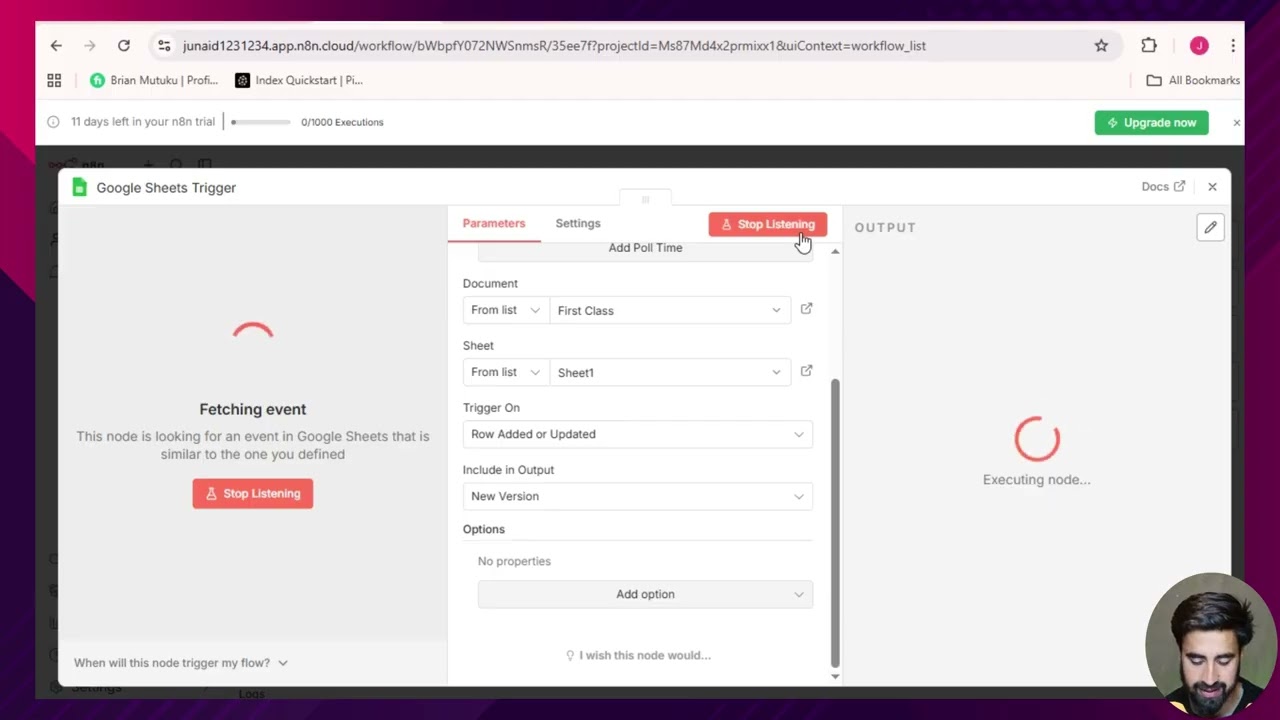Image resolution: width=1280 pixels, height=720 pixels.
Task: Open Sheet1 in new tab icon
Action: pyautogui.click(x=806, y=371)
